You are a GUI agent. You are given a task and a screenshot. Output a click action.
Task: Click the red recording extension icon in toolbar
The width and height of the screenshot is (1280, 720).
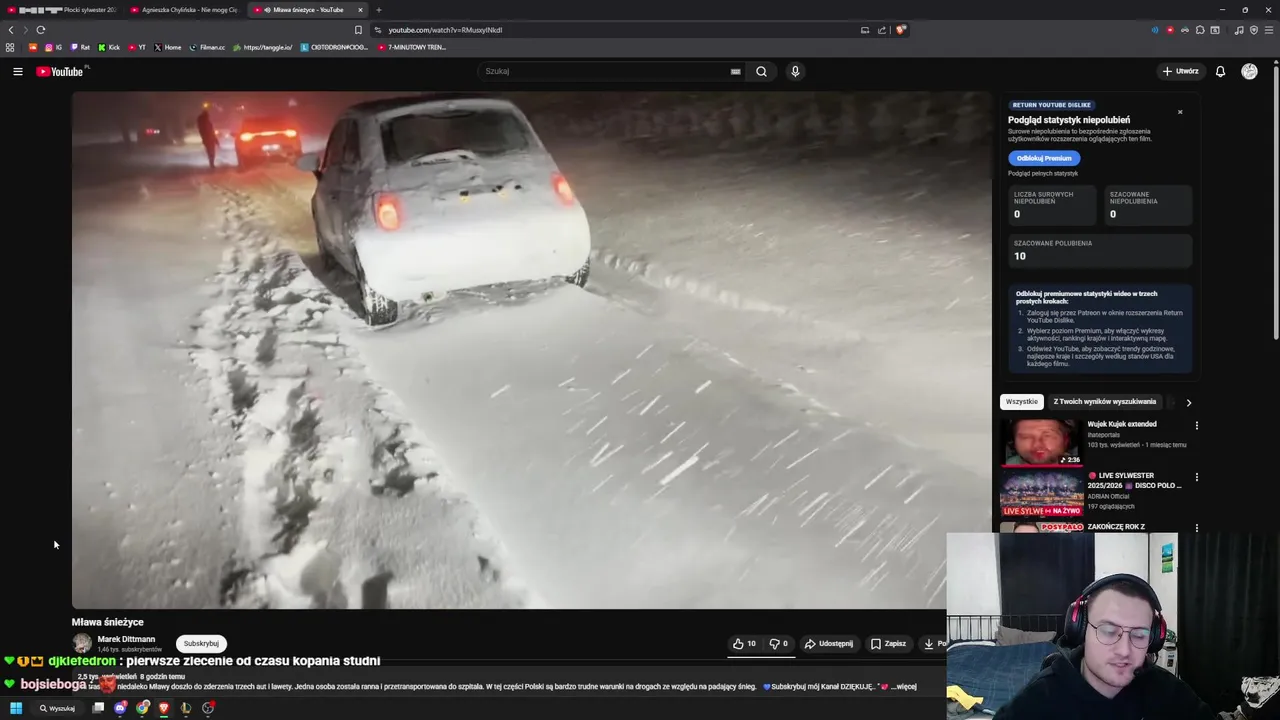pyautogui.click(x=1170, y=30)
